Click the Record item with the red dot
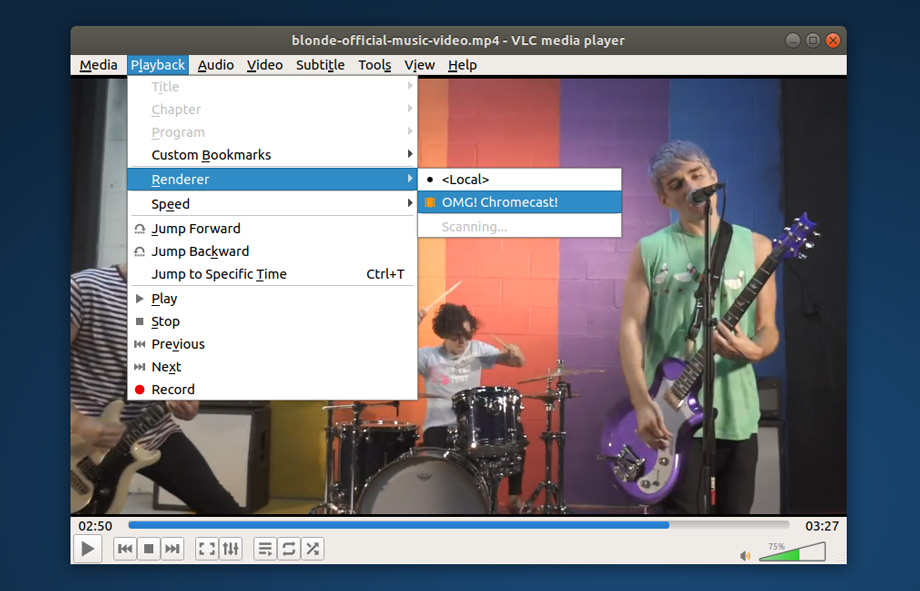This screenshot has width=920, height=591. tap(173, 389)
